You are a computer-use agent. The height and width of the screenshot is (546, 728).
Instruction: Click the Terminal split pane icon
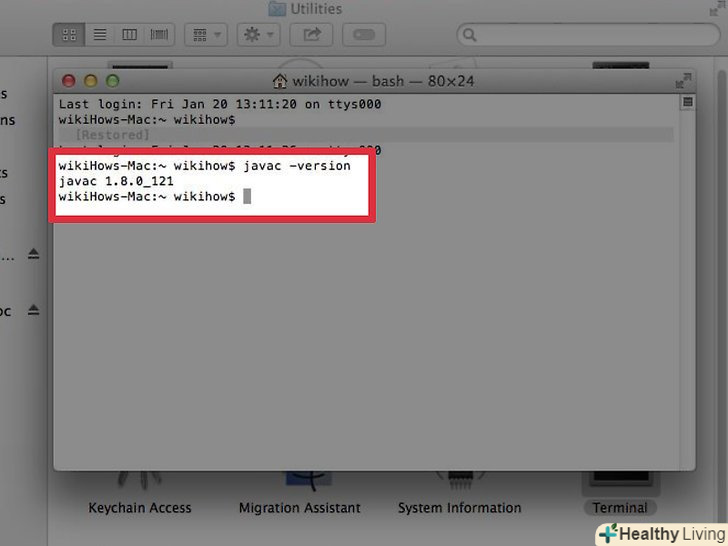(x=688, y=102)
